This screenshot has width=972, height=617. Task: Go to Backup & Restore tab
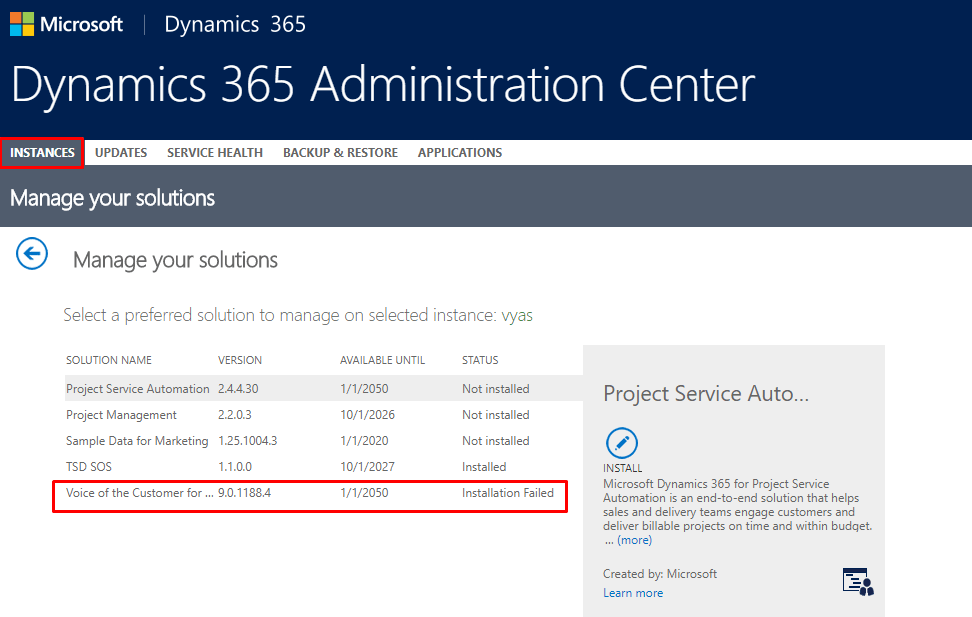point(340,153)
